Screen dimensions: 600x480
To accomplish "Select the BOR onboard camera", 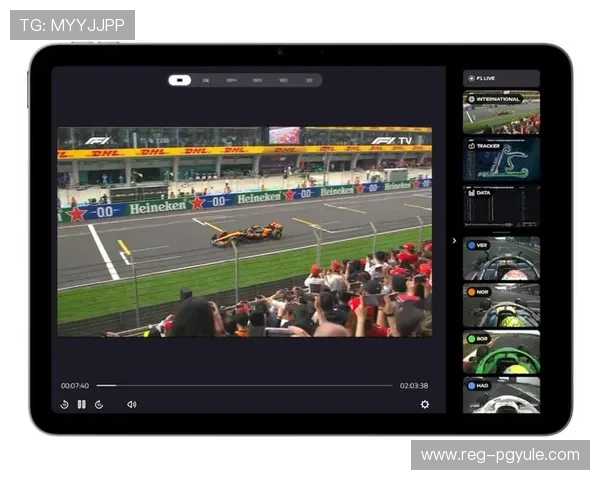I will click(x=501, y=352).
